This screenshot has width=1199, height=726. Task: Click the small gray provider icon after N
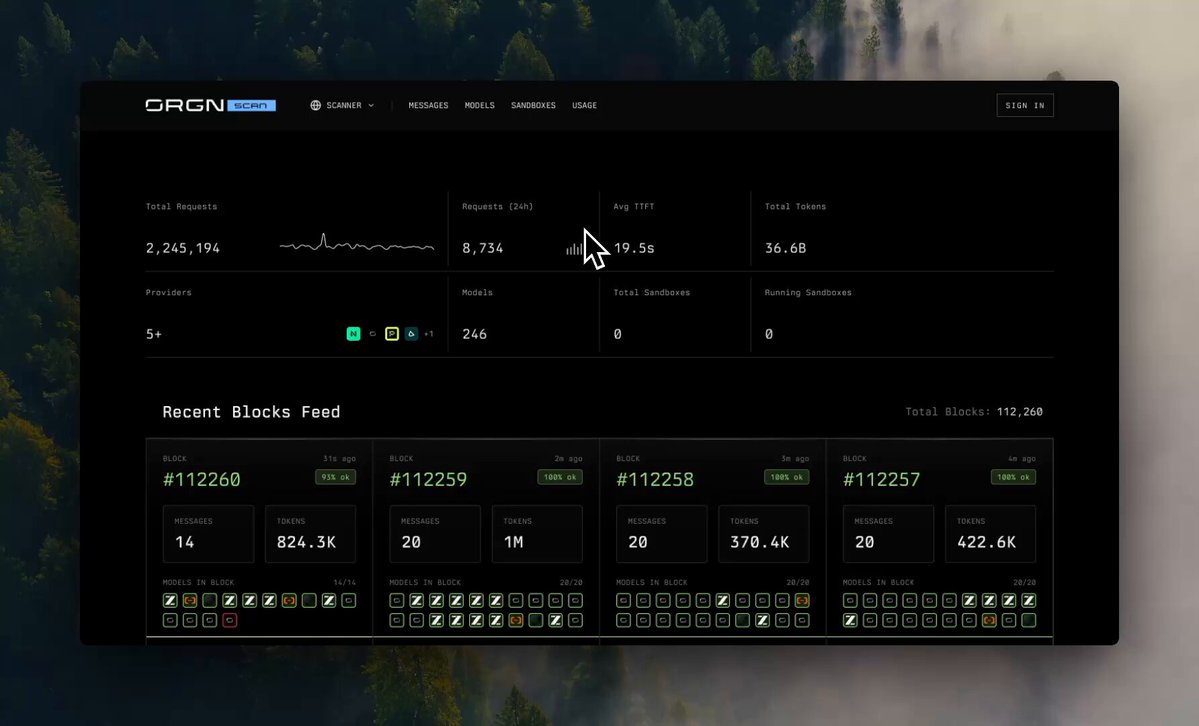pyautogui.click(x=372, y=334)
